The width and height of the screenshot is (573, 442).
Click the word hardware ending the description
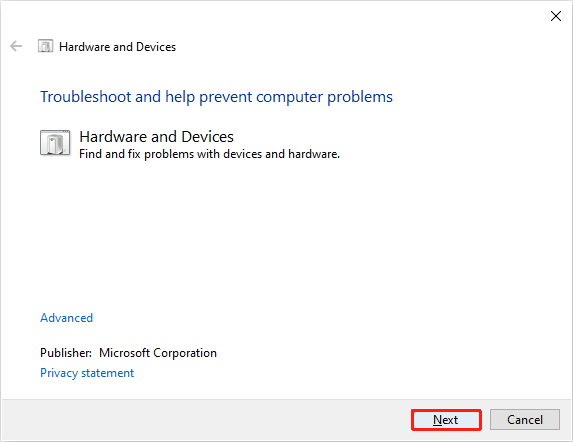click(x=313, y=154)
